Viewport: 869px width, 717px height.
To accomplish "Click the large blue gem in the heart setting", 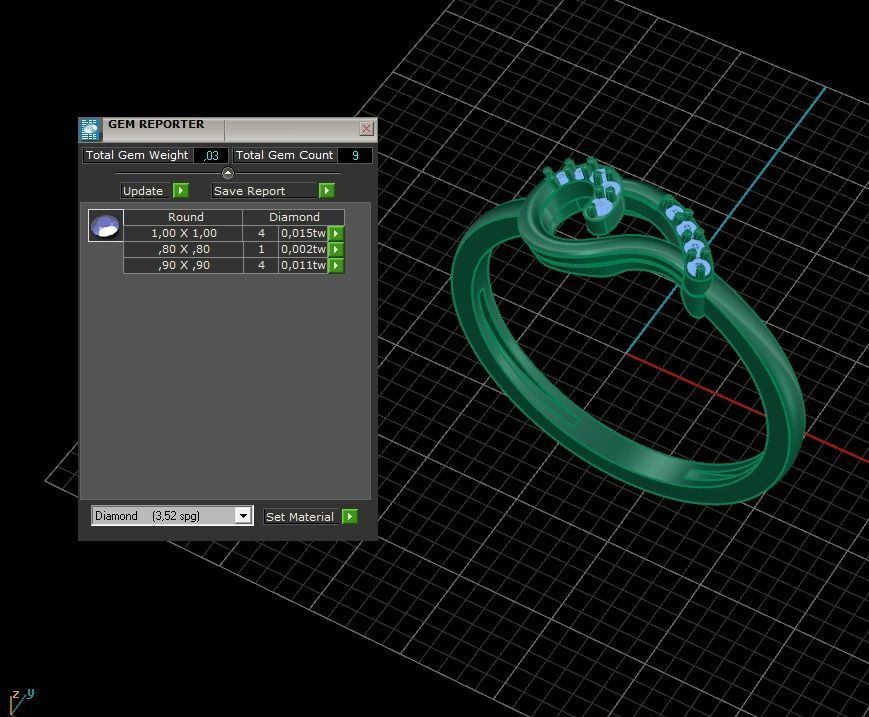I will click(601, 208).
